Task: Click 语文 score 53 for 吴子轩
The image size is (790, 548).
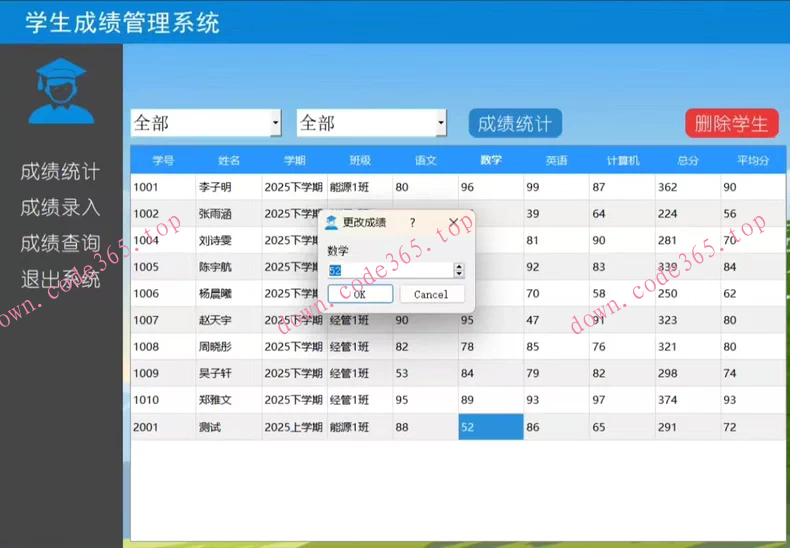Action: [x=425, y=374]
